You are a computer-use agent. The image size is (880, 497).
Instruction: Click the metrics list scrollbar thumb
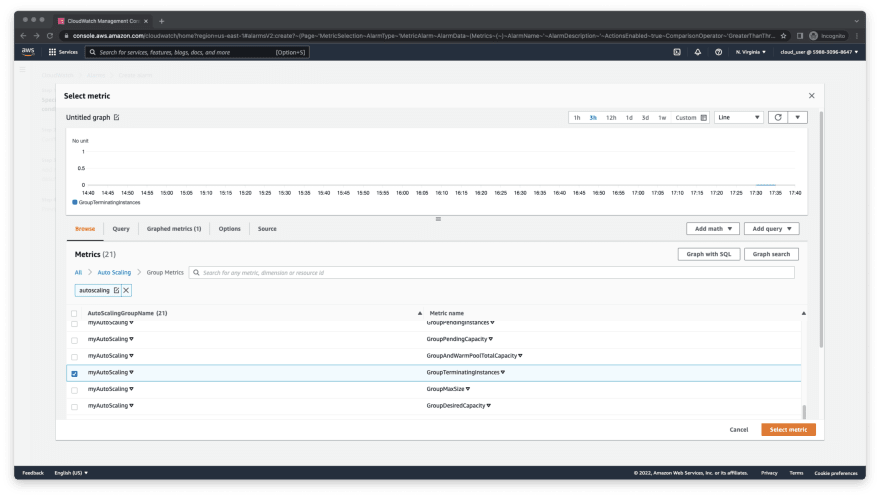tap(804, 412)
